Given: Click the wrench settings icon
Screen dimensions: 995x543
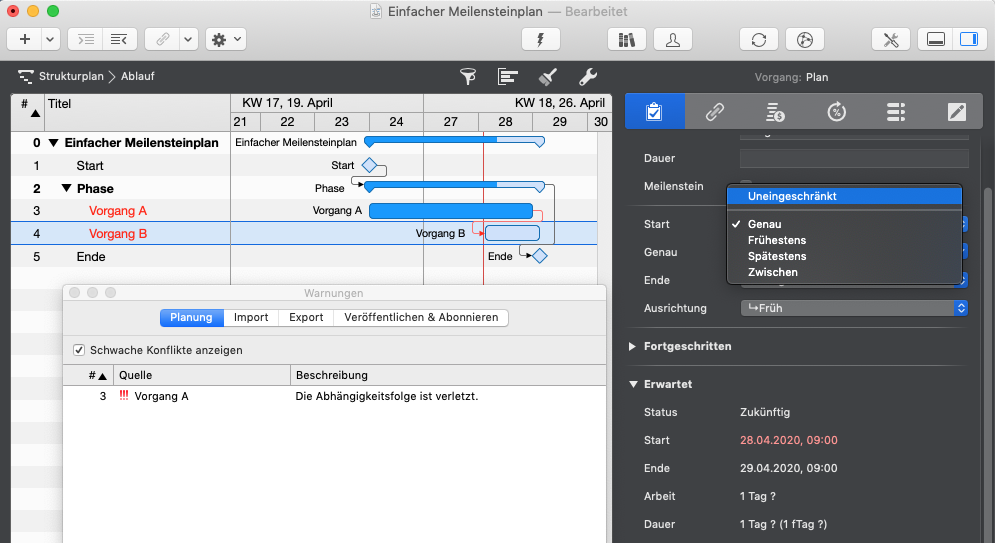Looking at the screenshot, I should 588,77.
